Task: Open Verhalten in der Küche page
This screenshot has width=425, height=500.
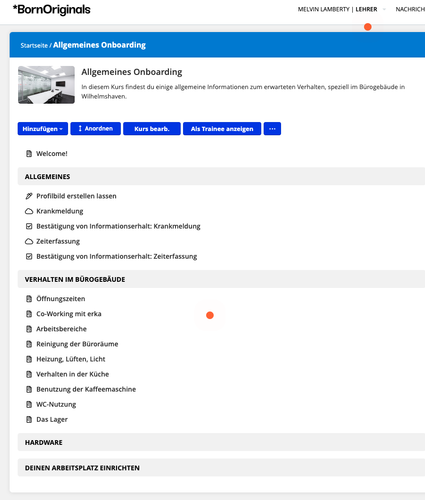Action: tap(73, 374)
